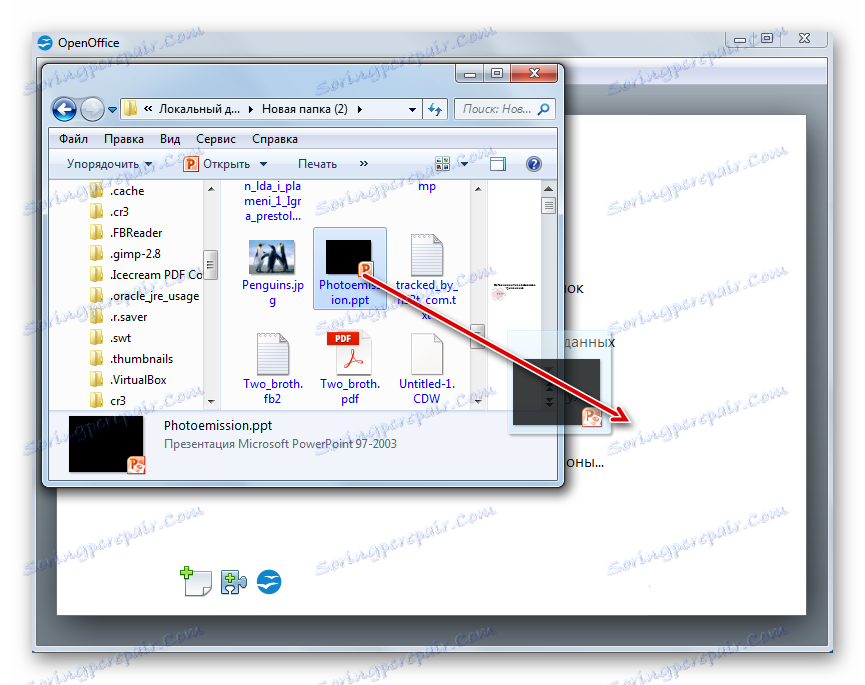Expand the arrow after Новая папка (2)
The width and height of the screenshot is (865, 685).
(360, 109)
